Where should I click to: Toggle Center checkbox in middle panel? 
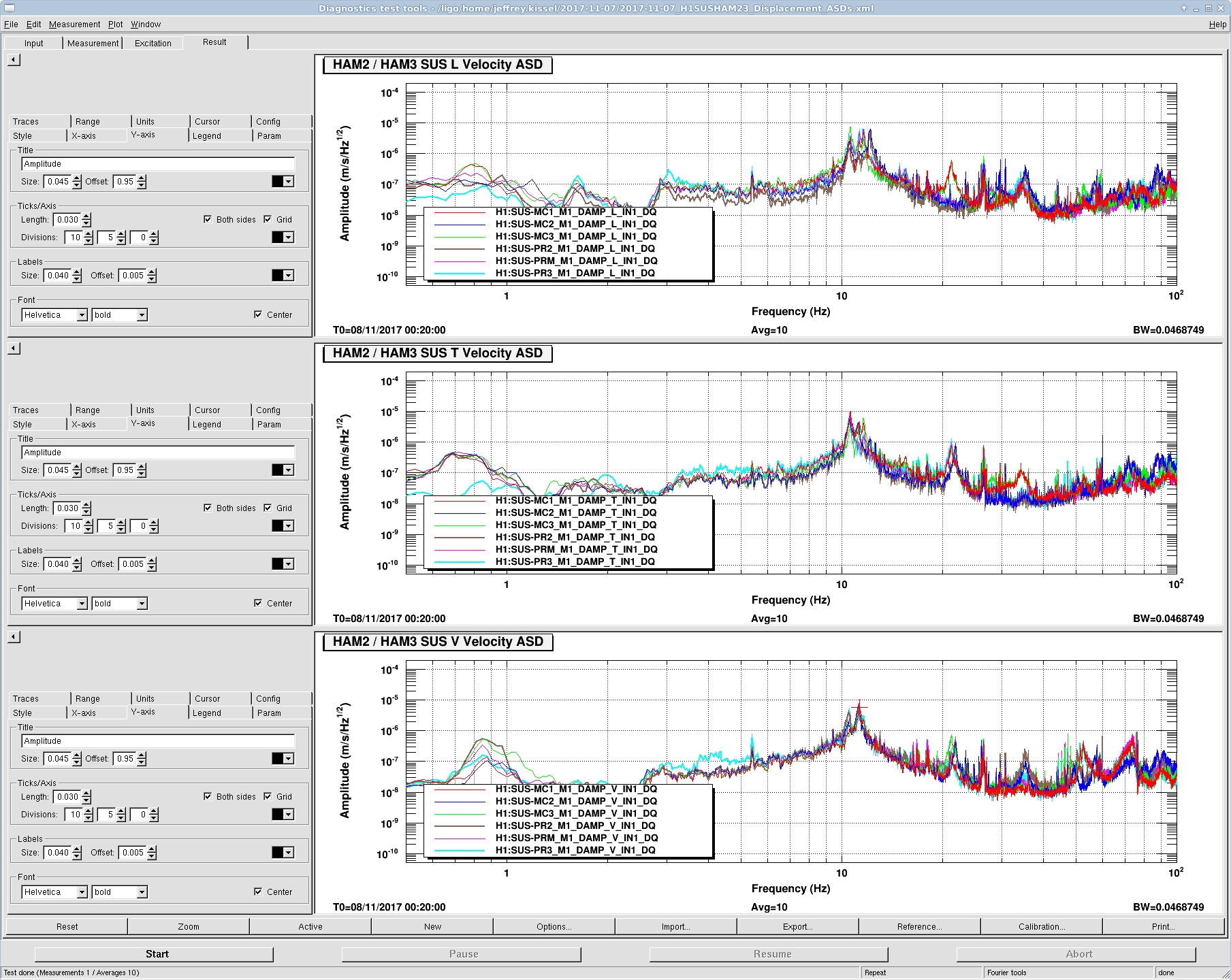click(258, 603)
